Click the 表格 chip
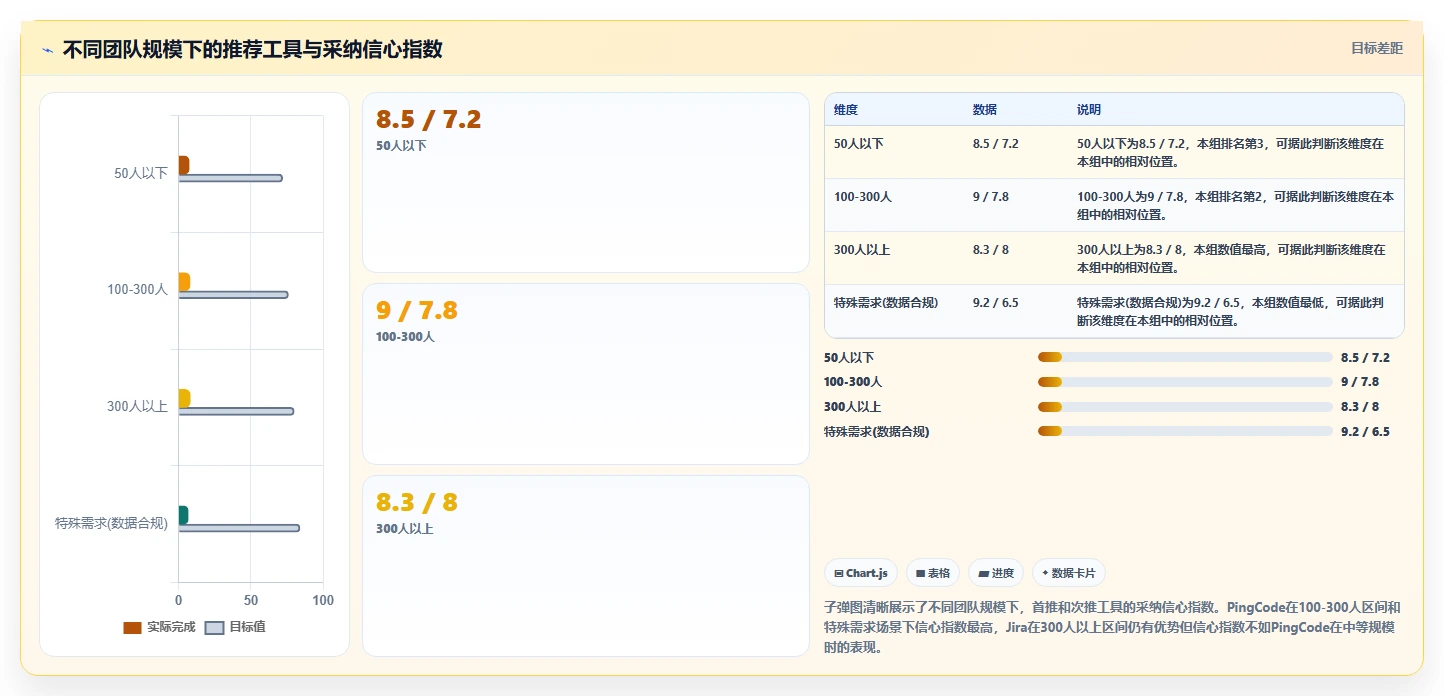Screen dimensions: 1444x696 click(933, 573)
